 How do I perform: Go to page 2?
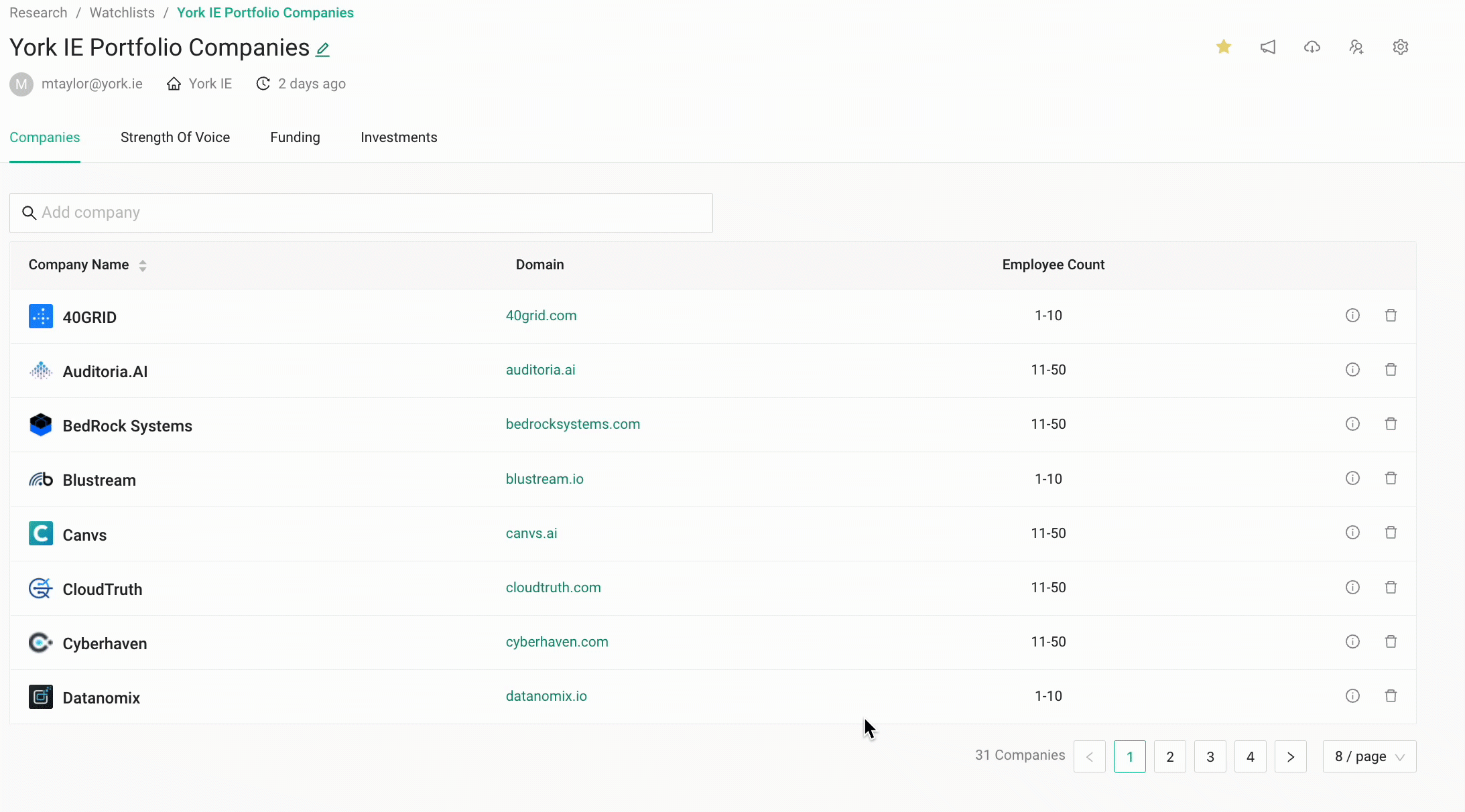pyautogui.click(x=1170, y=756)
